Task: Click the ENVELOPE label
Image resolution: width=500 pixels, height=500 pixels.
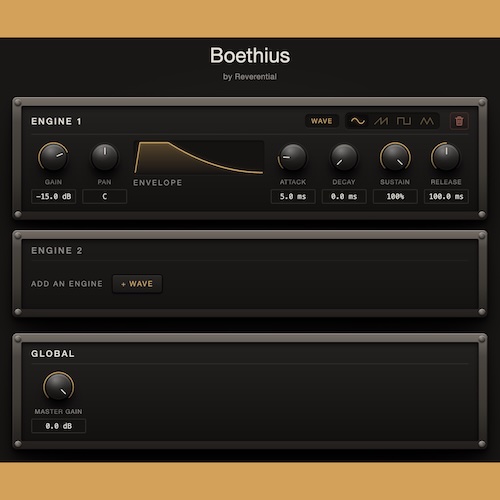Action: 158,183
